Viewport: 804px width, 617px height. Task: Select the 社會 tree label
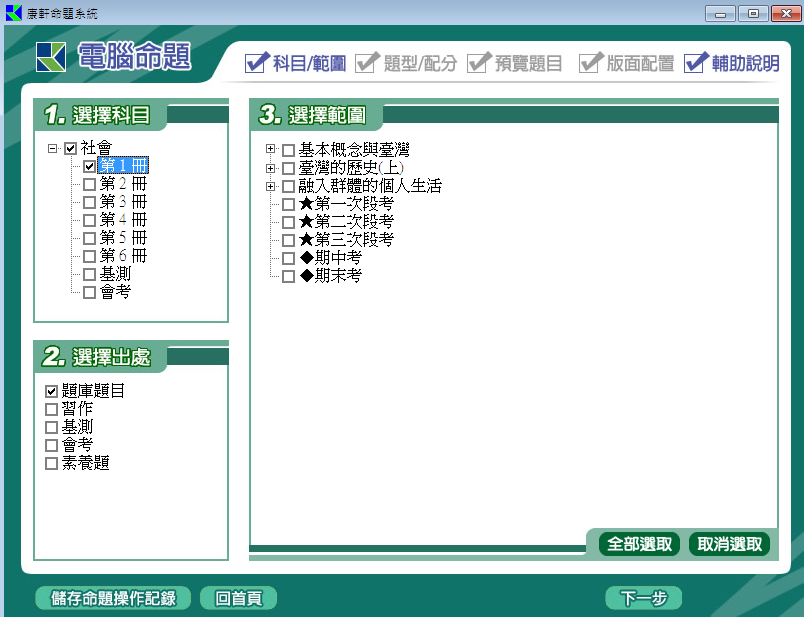(96, 148)
